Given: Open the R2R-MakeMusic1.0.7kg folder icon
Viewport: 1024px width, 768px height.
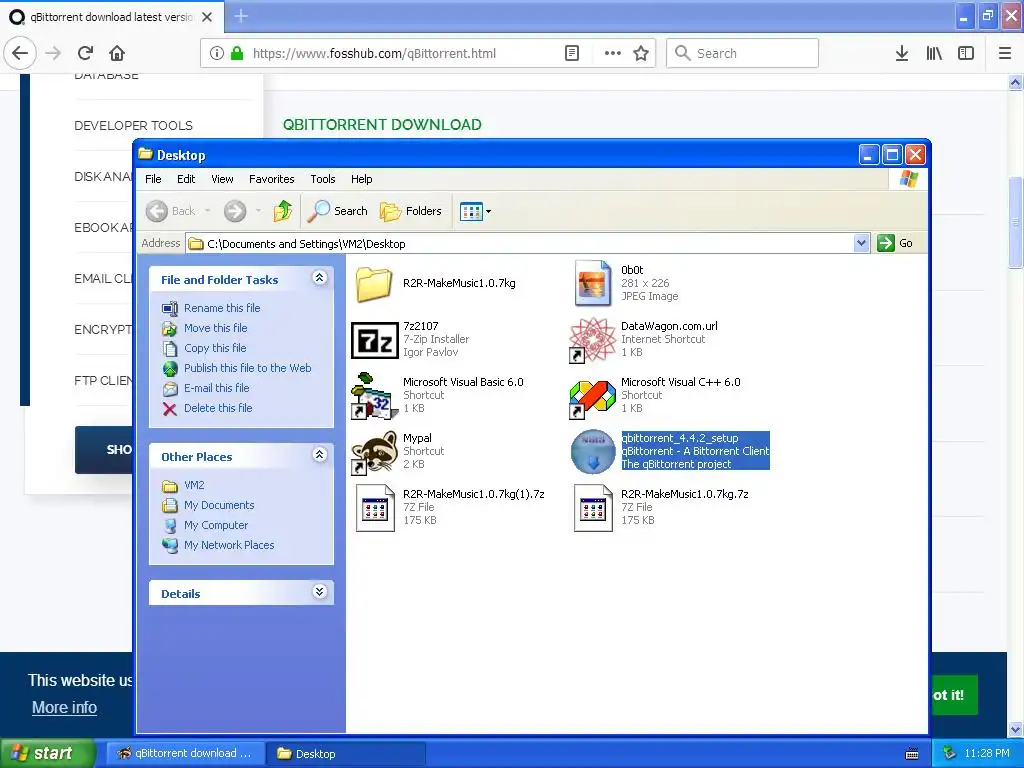Looking at the screenshot, I should click(374, 284).
